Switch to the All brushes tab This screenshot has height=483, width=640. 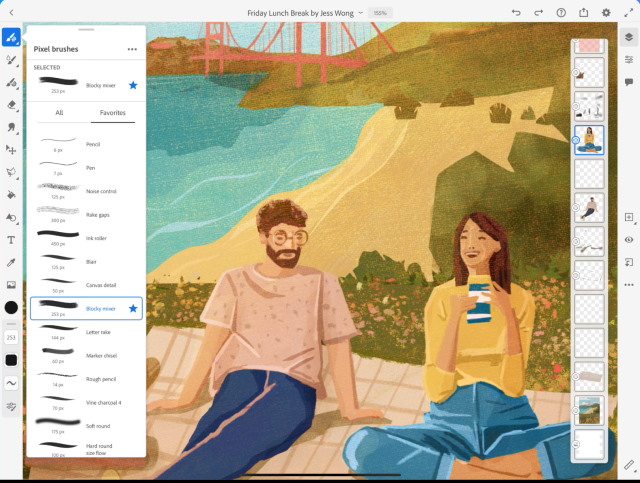[x=59, y=113]
